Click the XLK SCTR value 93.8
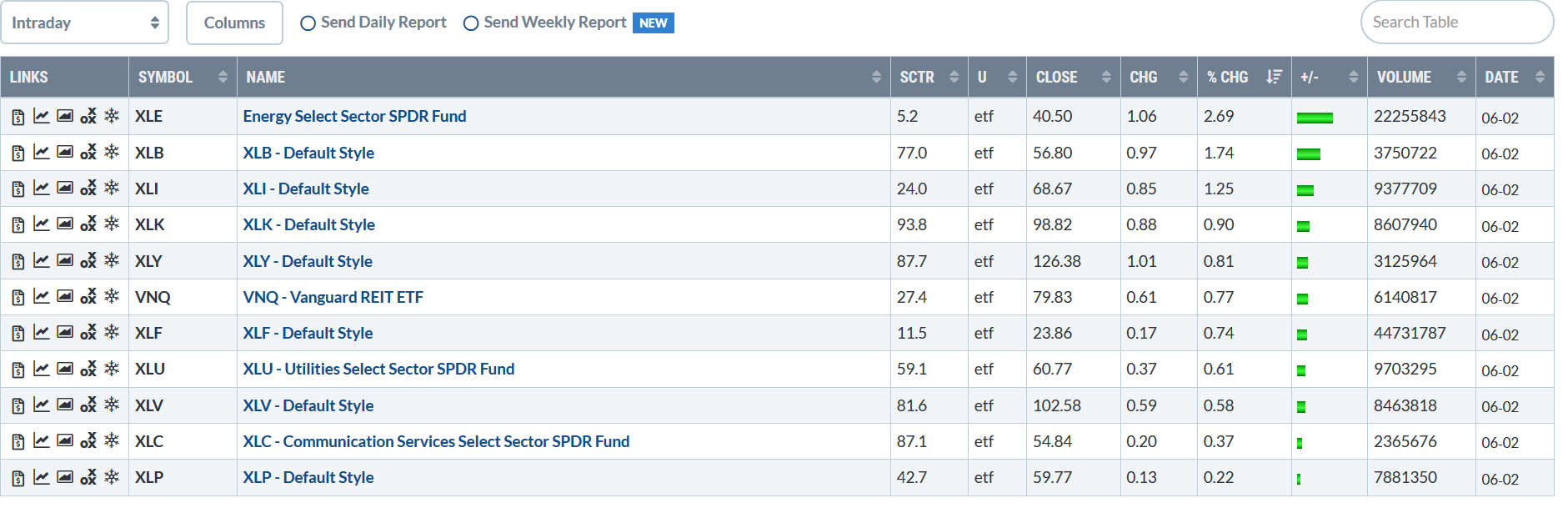Viewport: 1568px width, 508px height. [912, 224]
